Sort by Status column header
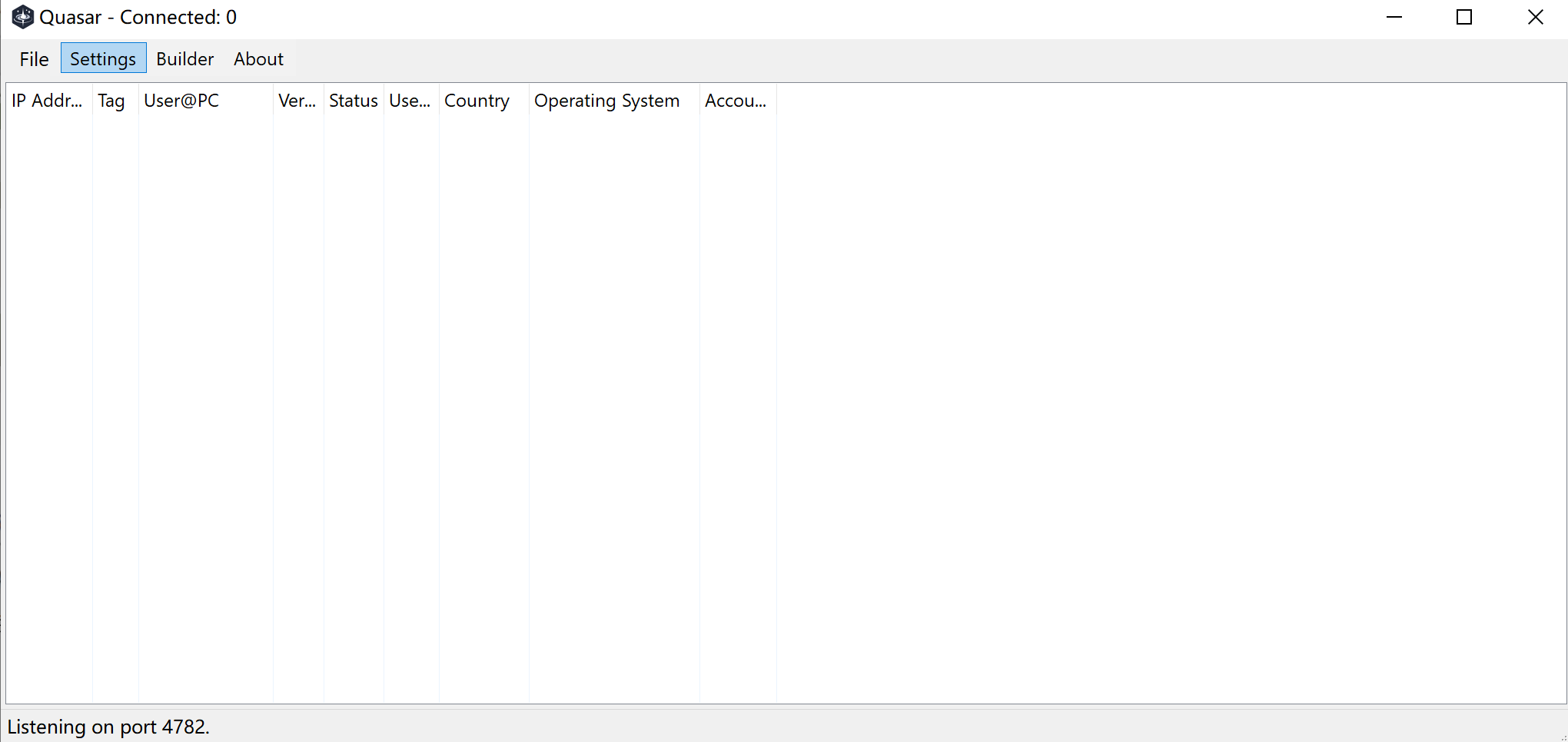The height and width of the screenshot is (742, 1568). pyautogui.click(x=354, y=101)
